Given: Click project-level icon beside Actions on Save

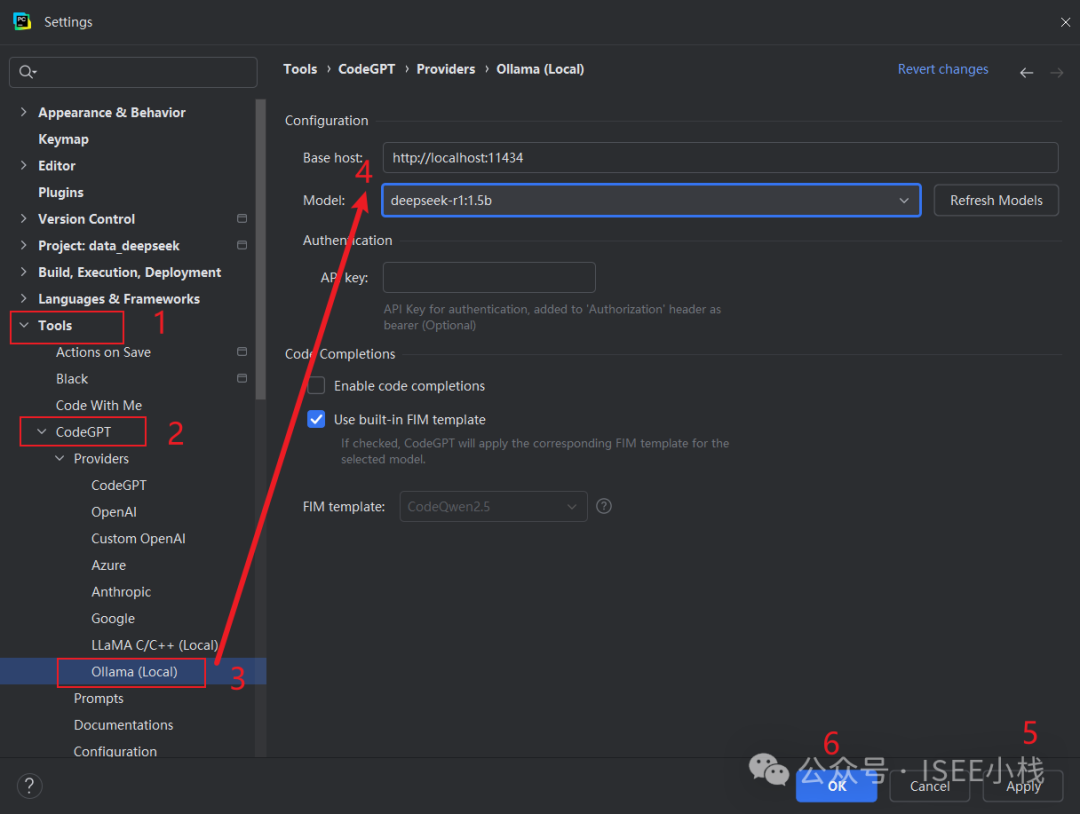Looking at the screenshot, I should (x=242, y=351).
